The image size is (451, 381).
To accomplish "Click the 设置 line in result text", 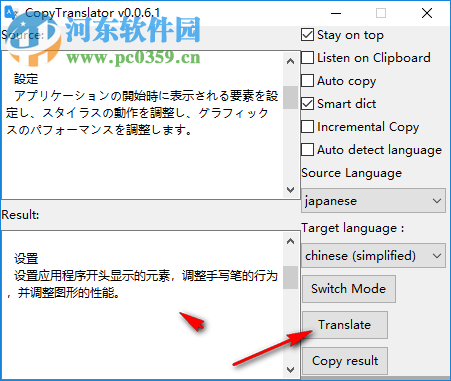I will (x=26, y=259).
